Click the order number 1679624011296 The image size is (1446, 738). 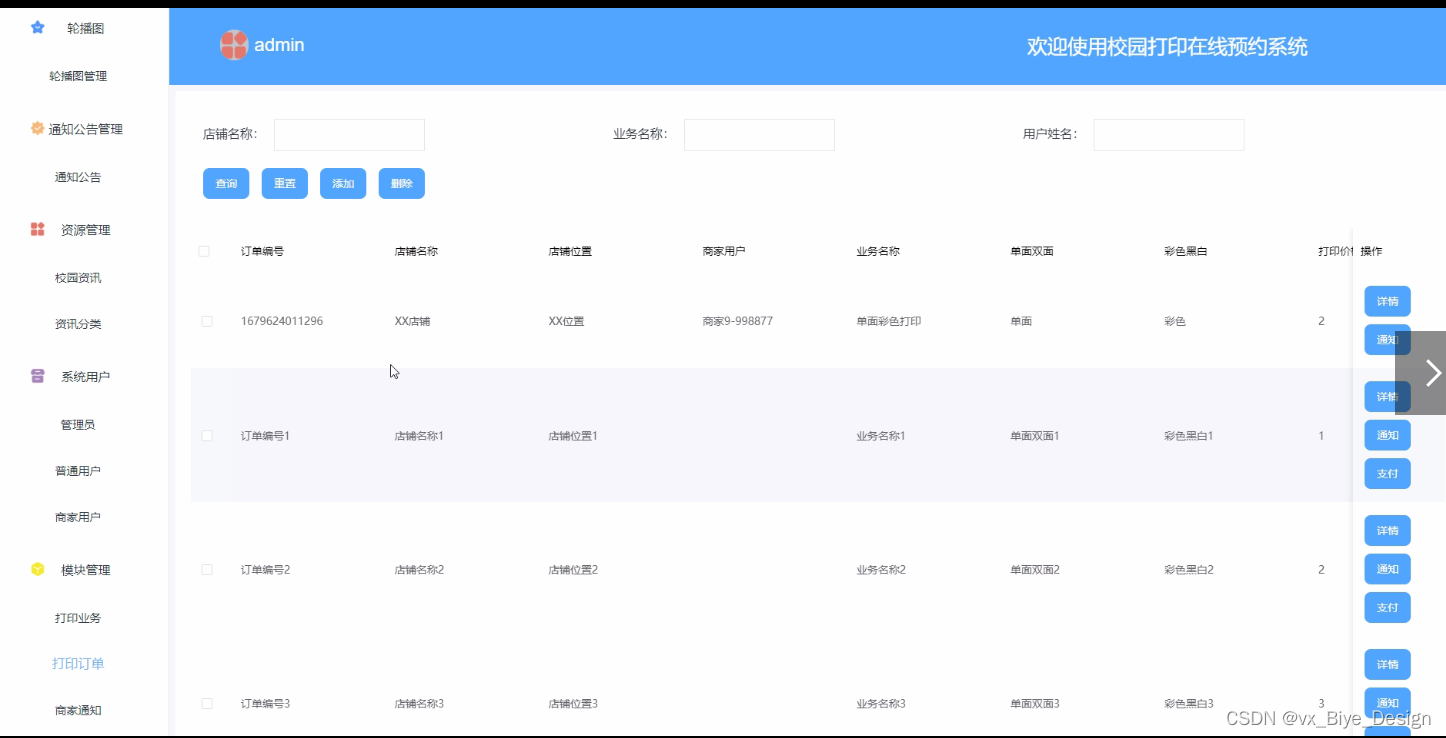(x=282, y=321)
